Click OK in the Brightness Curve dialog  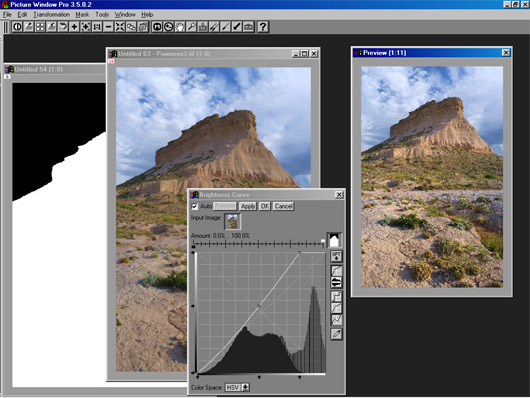(x=265, y=206)
